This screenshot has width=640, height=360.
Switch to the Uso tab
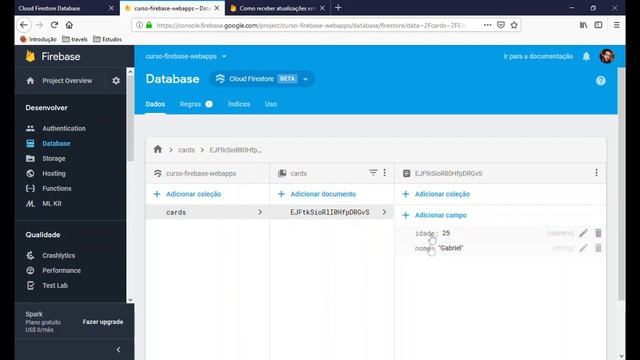click(x=271, y=104)
